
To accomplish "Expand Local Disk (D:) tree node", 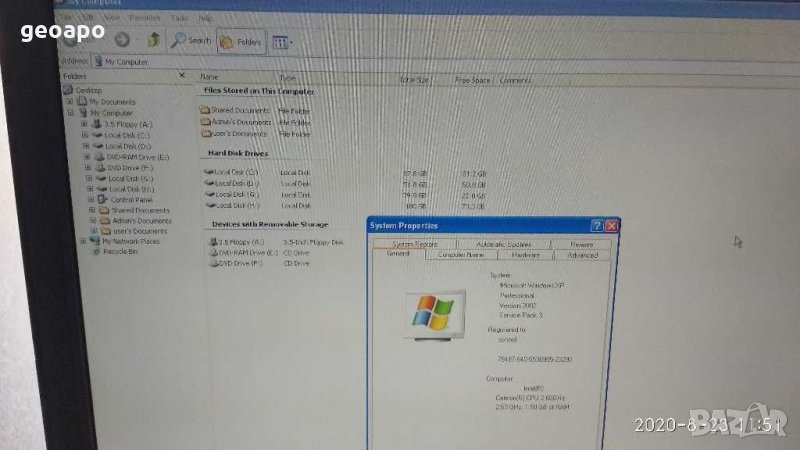I will point(86,146).
